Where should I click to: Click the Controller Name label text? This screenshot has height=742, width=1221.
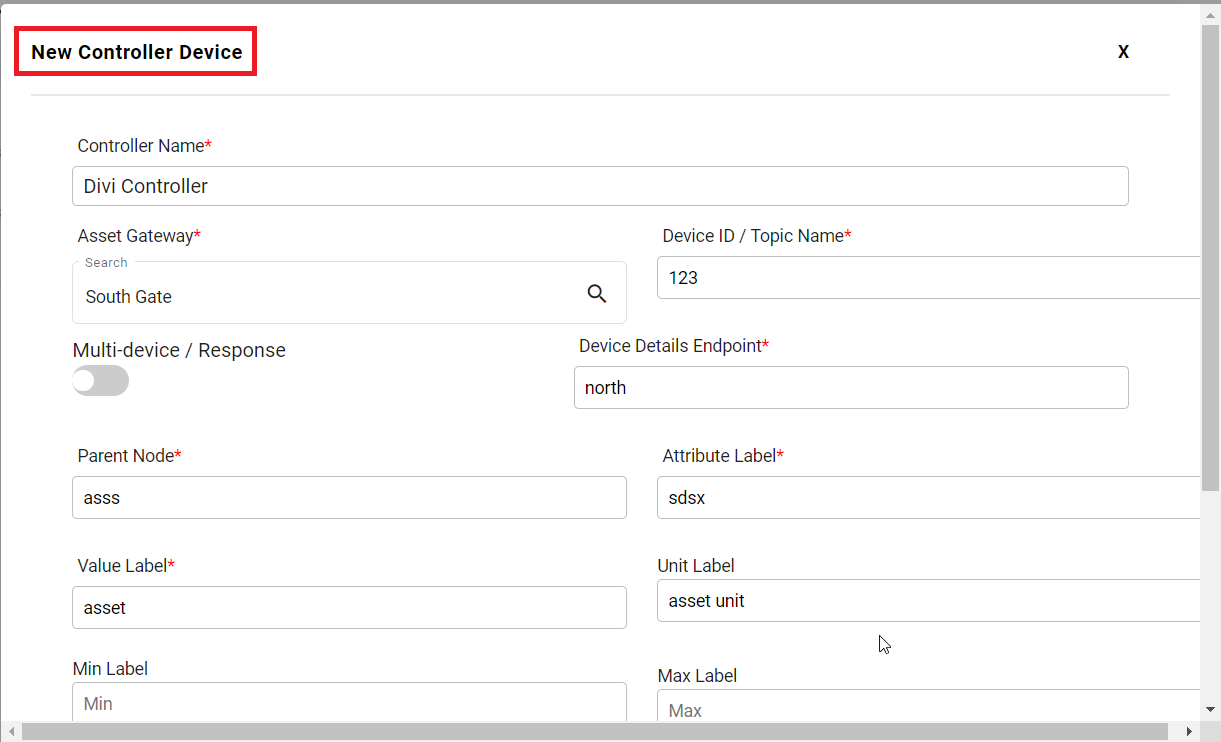(x=144, y=146)
